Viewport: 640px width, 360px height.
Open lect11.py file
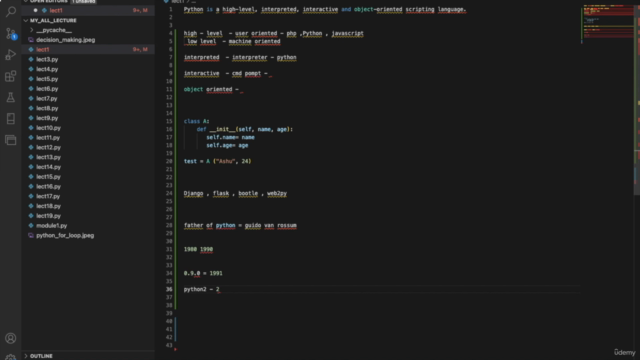(x=48, y=138)
